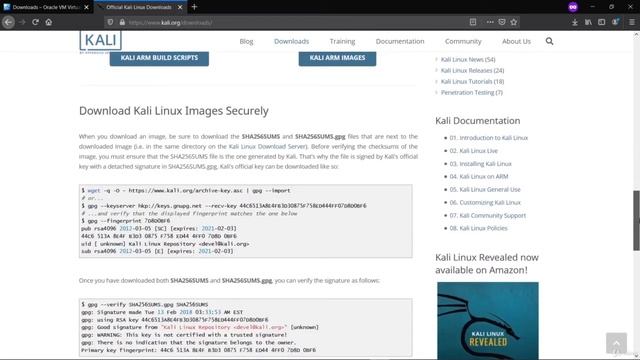The width and height of the screenshot is (640, 360).
Task: Click the gpg --keyserver command line
Action: (224, 206)
